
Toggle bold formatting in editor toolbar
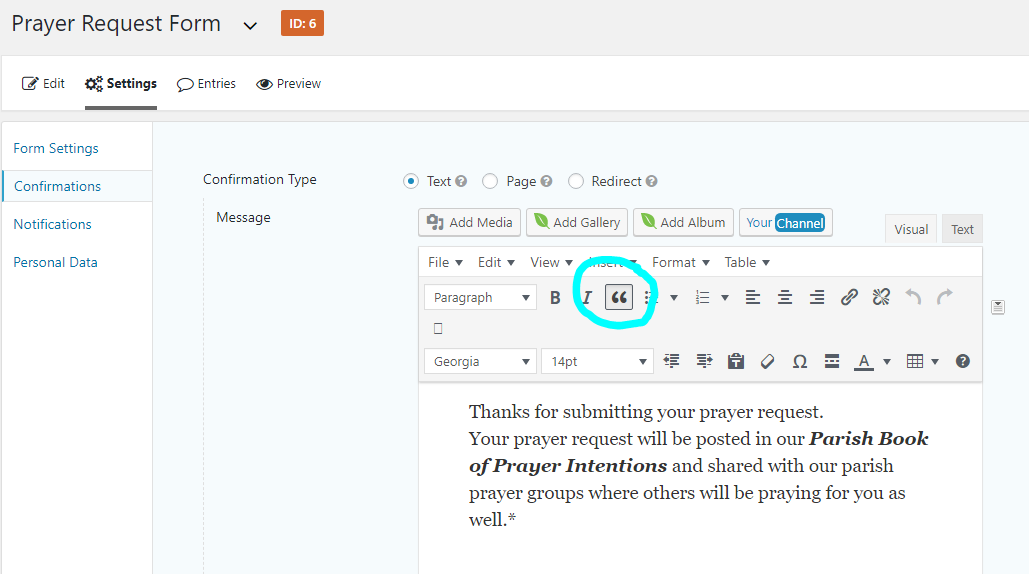tap(555, 297)
